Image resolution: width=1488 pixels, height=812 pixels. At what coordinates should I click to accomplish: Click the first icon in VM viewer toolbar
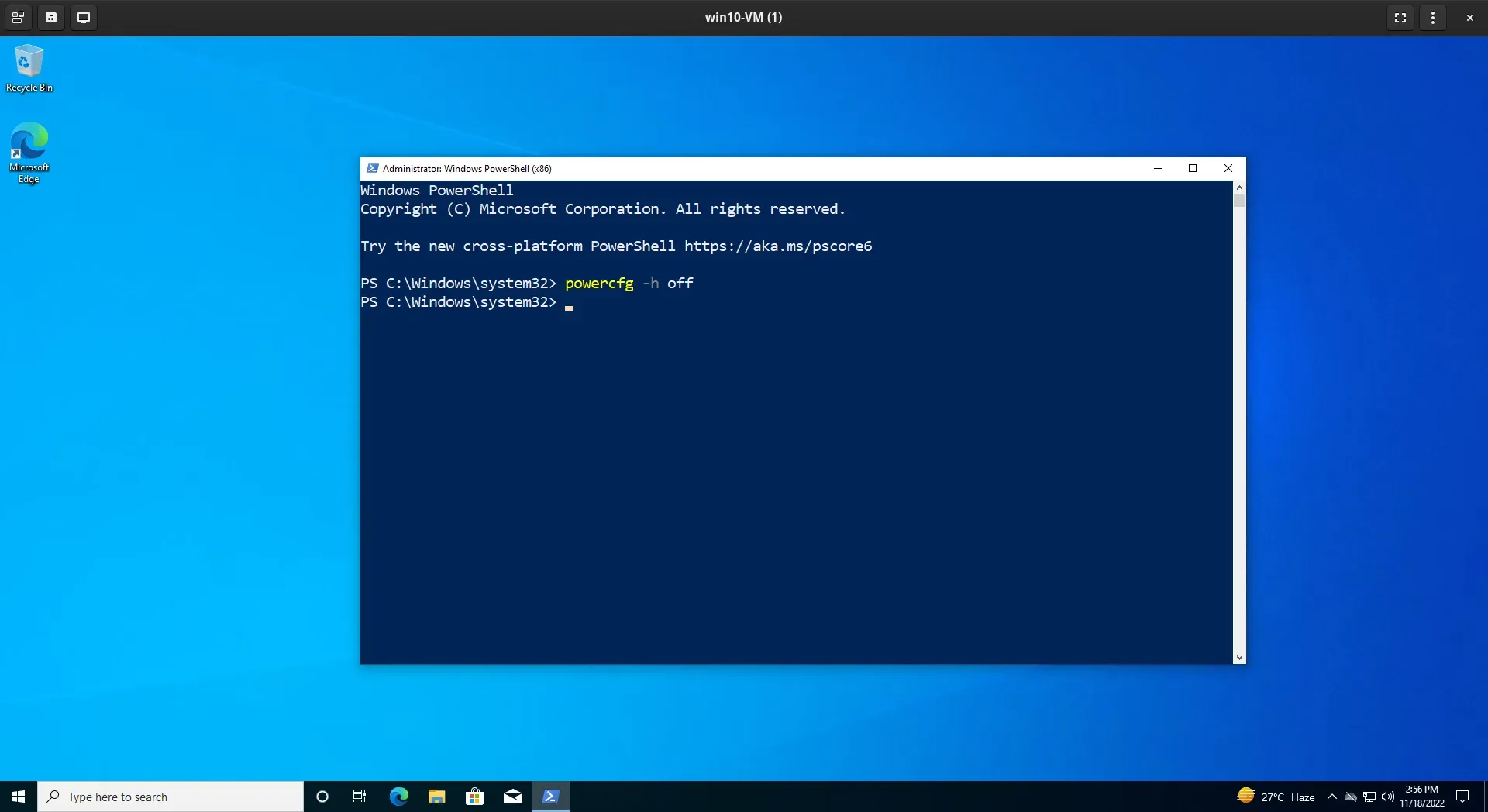tap(18, 17)
